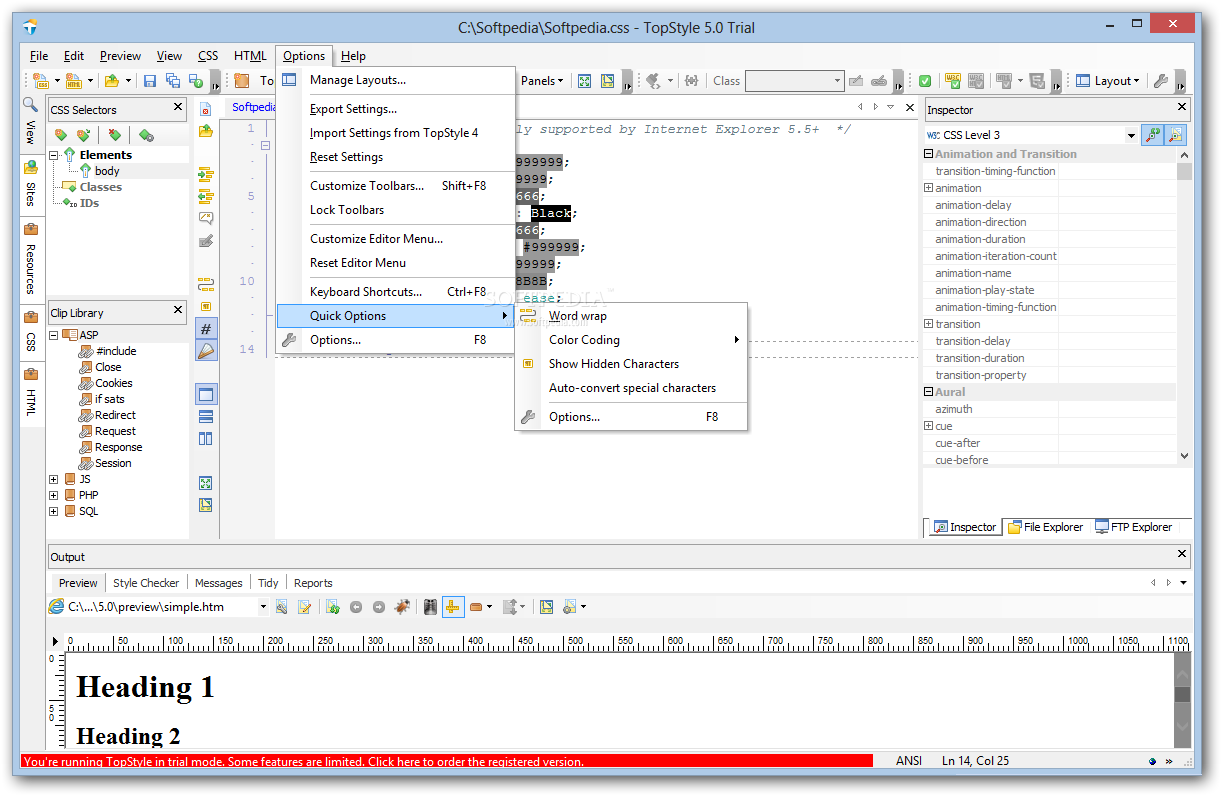Click the refresh preview icon in Output toolbar
The width and height of the screenshot is (1222, 796).
tap(333, 607)
